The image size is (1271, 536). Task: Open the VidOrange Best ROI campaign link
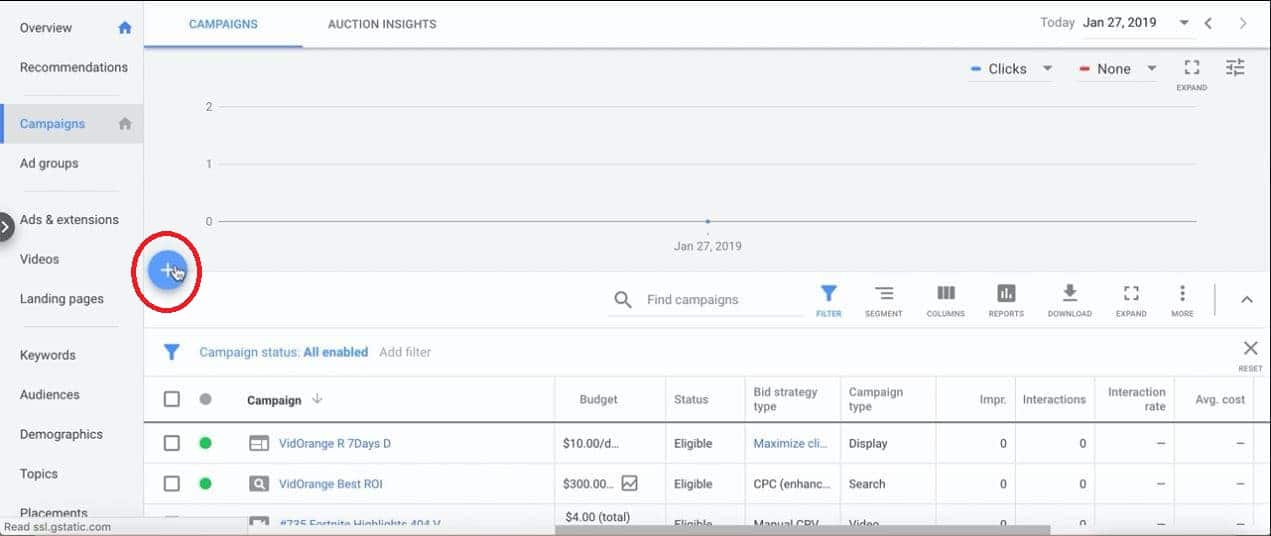pyautogui.click(x=331, y=484)
